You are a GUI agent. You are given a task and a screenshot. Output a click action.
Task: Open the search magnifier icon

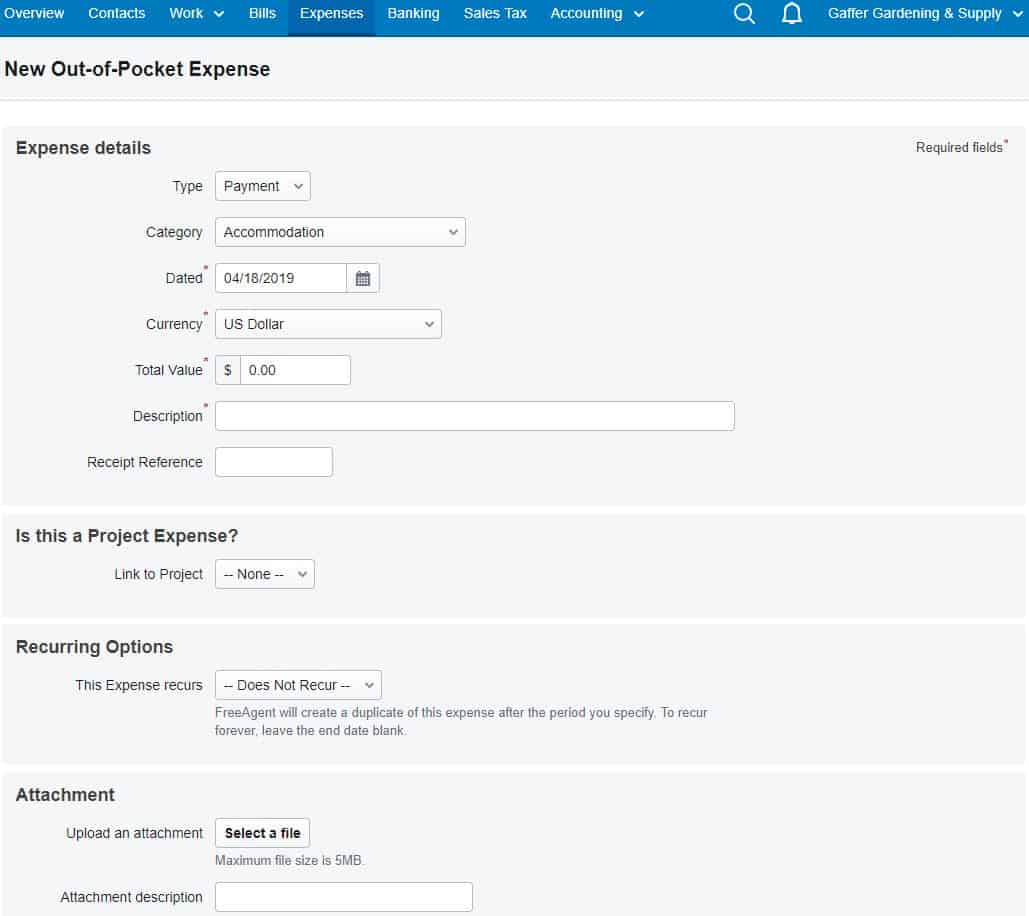(x=744, y=13)
